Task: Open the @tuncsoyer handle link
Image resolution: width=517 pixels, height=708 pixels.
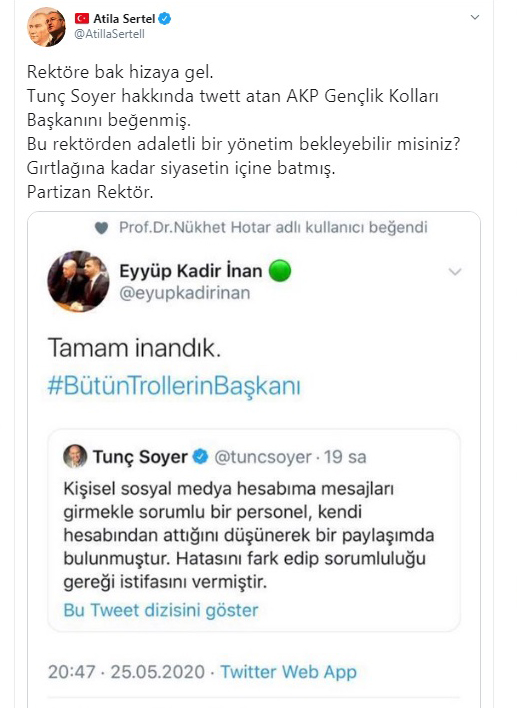Action: pyautogui.click(x=262, y=457)
